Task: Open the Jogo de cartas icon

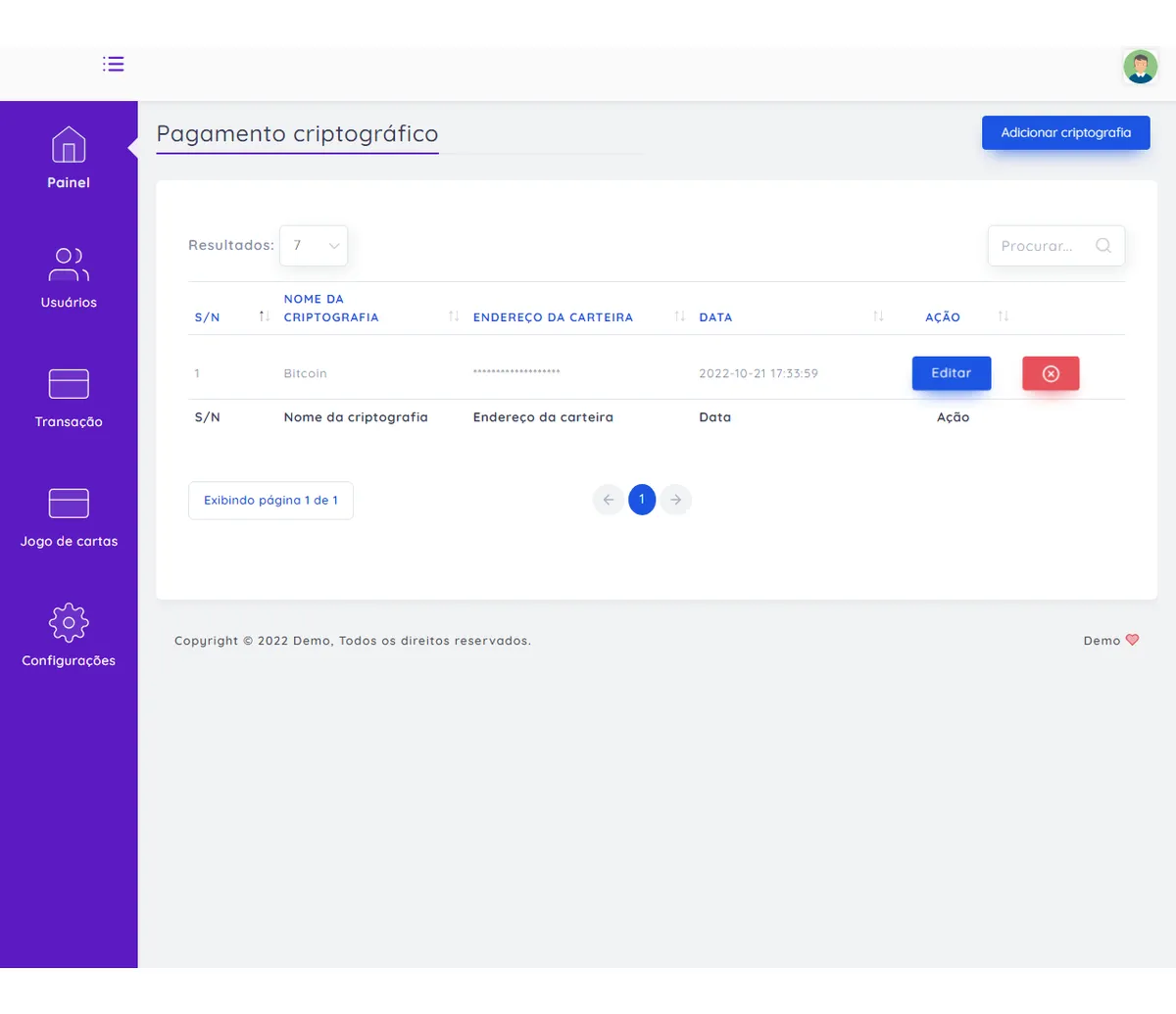Action: pos(69,504)
